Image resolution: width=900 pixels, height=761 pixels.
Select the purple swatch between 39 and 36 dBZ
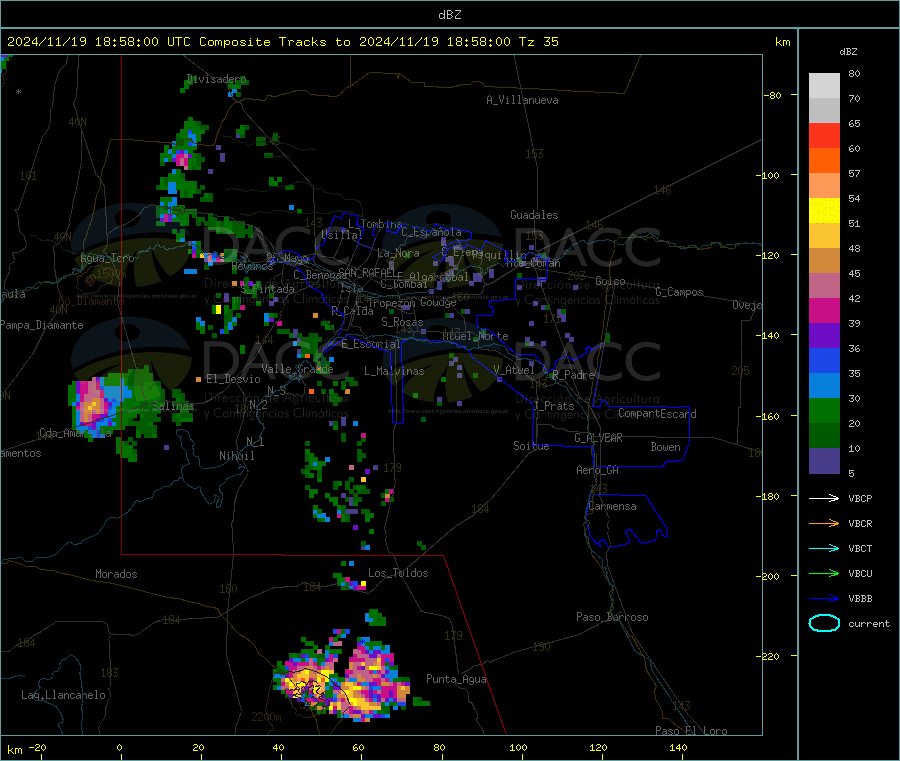pos(824,336)
